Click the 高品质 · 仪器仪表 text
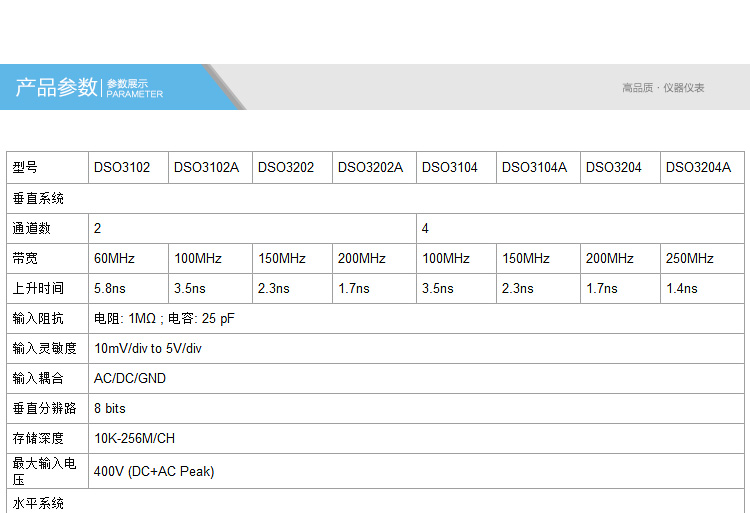Image resolution: width=750 pixels, height=513 pixels. [x=663, y=88]
